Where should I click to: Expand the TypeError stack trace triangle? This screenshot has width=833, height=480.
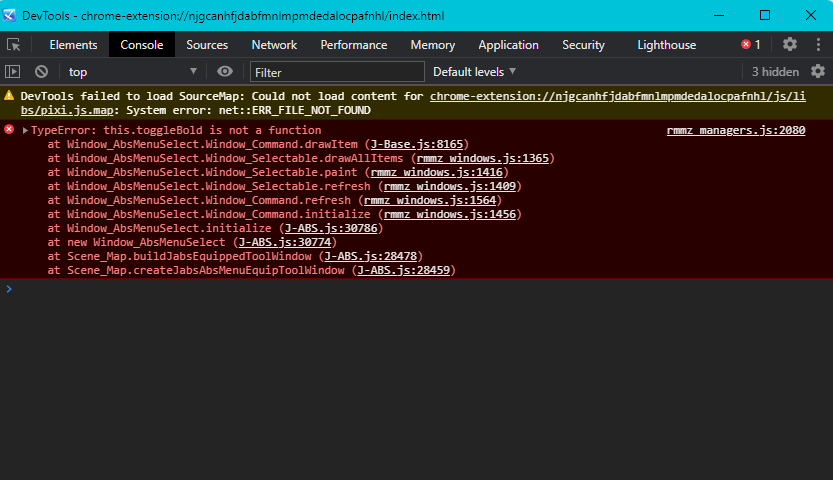[x=25, y=130]
